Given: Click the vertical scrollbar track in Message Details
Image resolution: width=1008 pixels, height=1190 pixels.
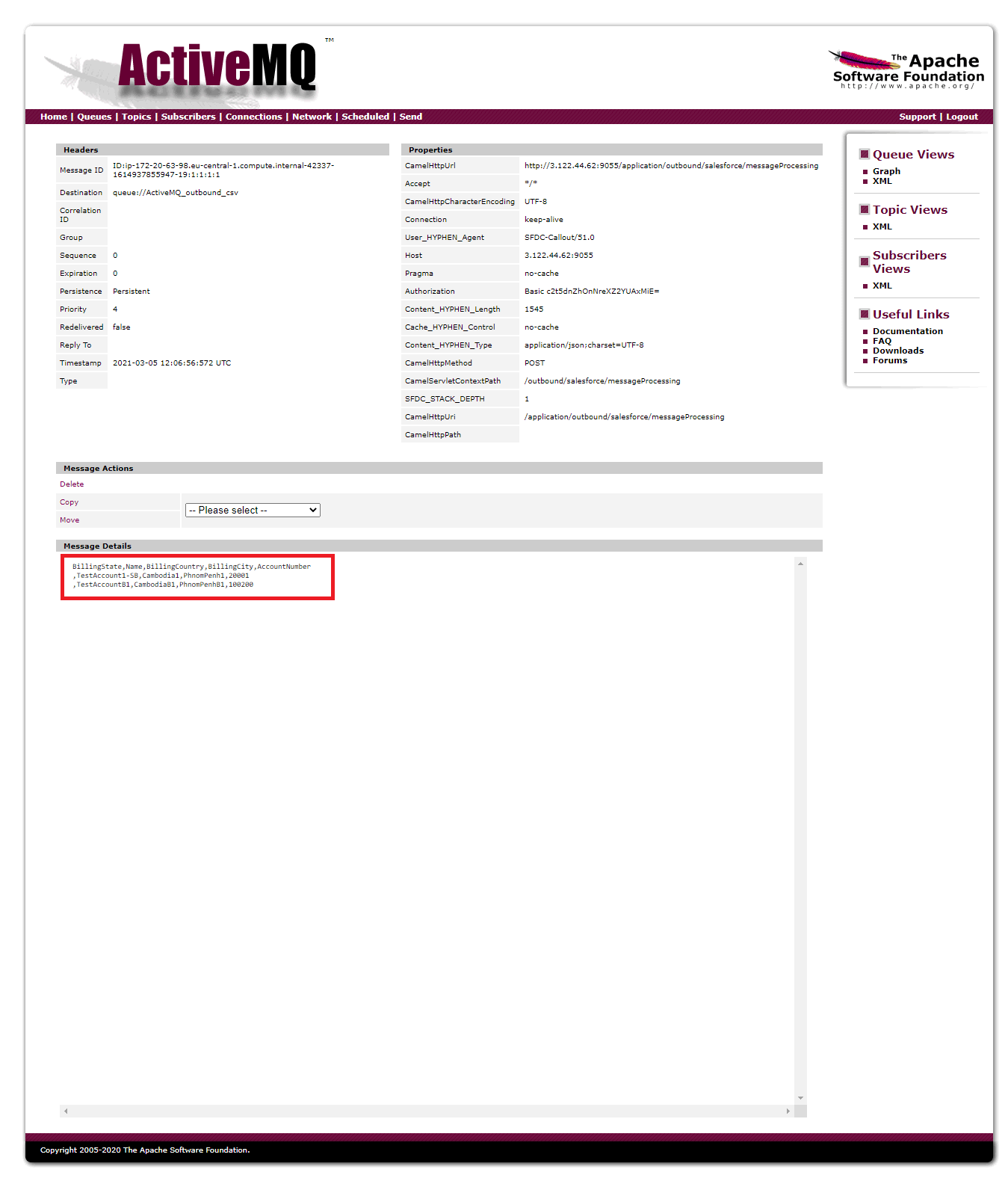Looking at the screenshot, I should [x=800, y=822].
